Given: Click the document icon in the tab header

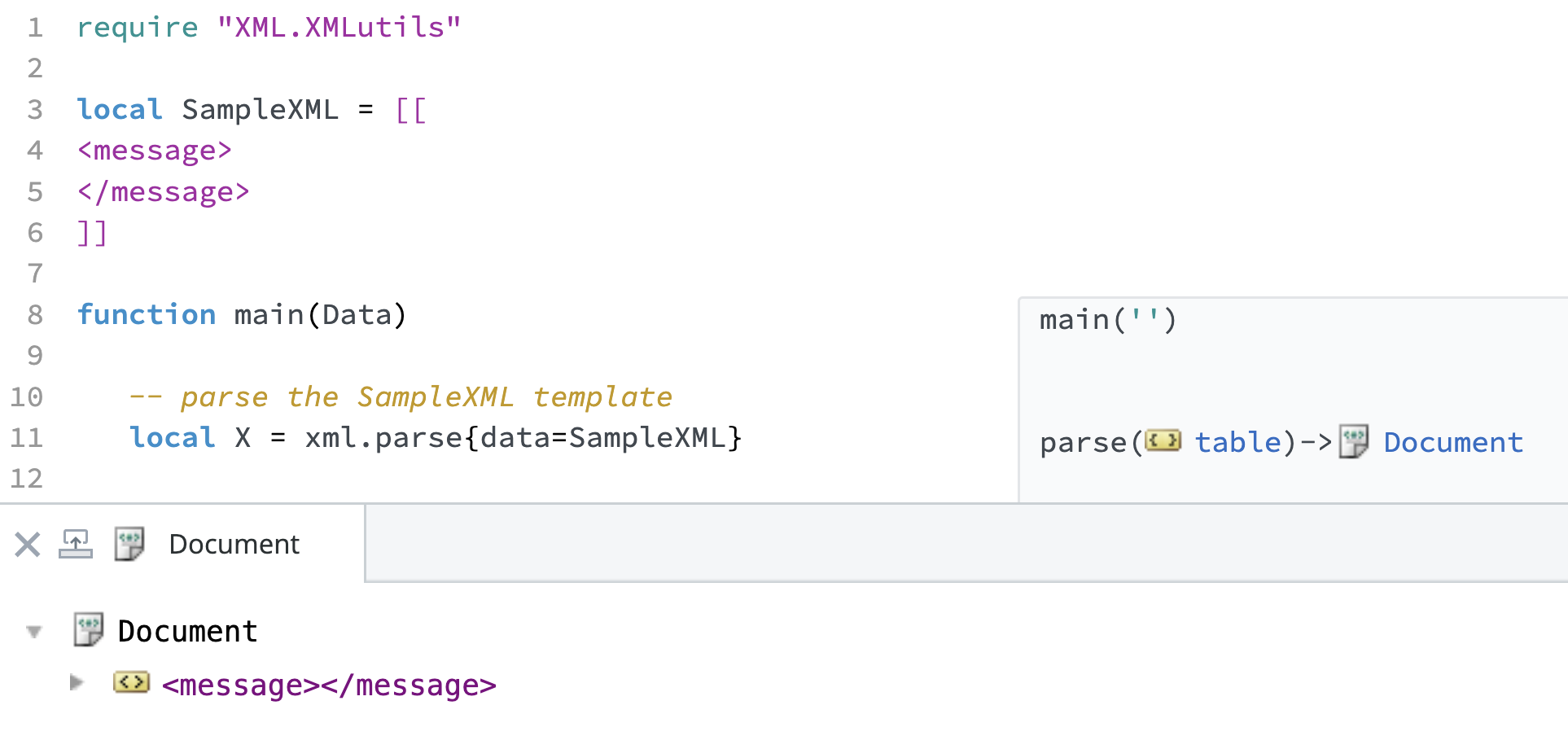Looking at the screenshot, I should point(129,544).
